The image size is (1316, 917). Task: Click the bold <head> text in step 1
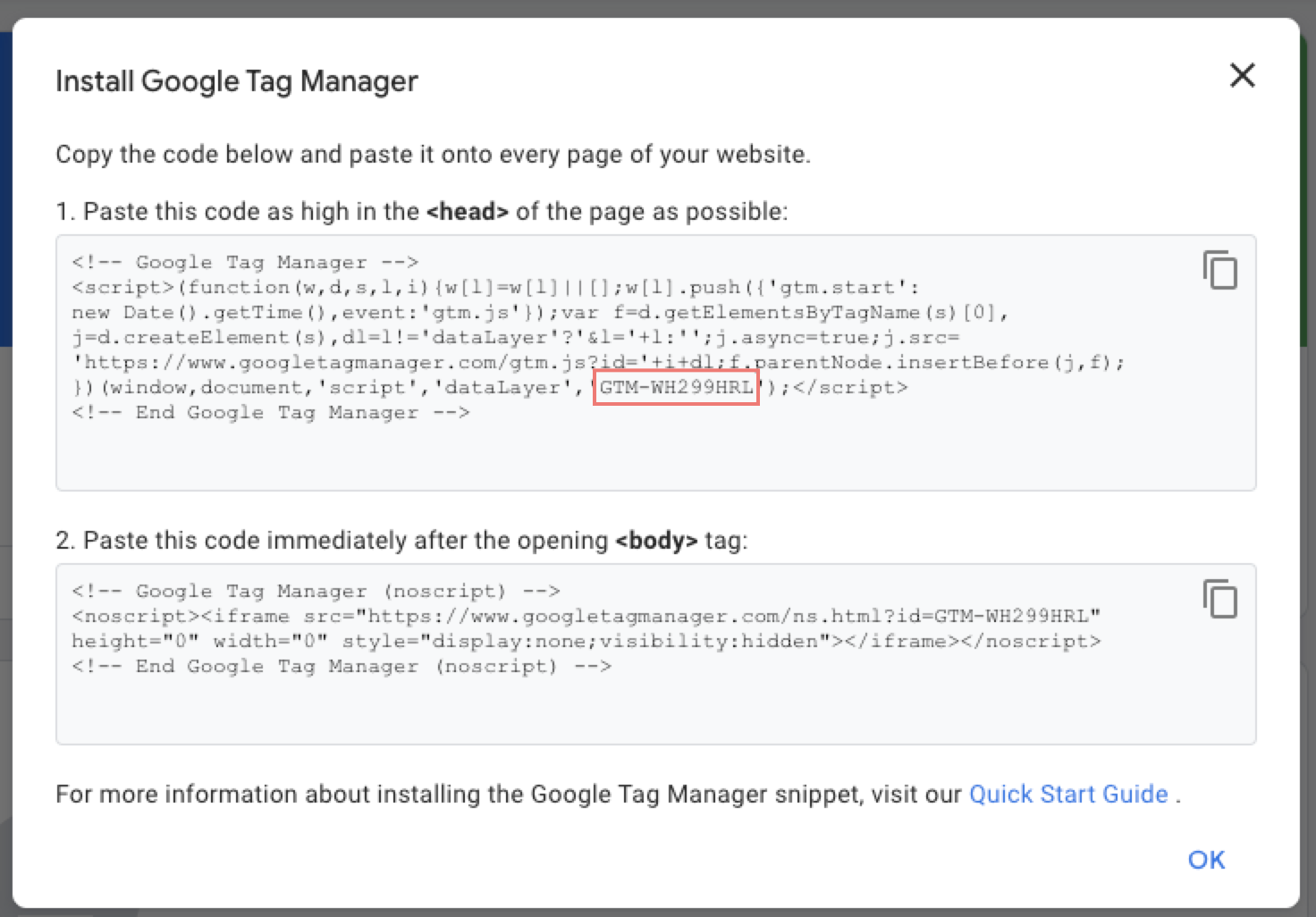coord(467,212)
